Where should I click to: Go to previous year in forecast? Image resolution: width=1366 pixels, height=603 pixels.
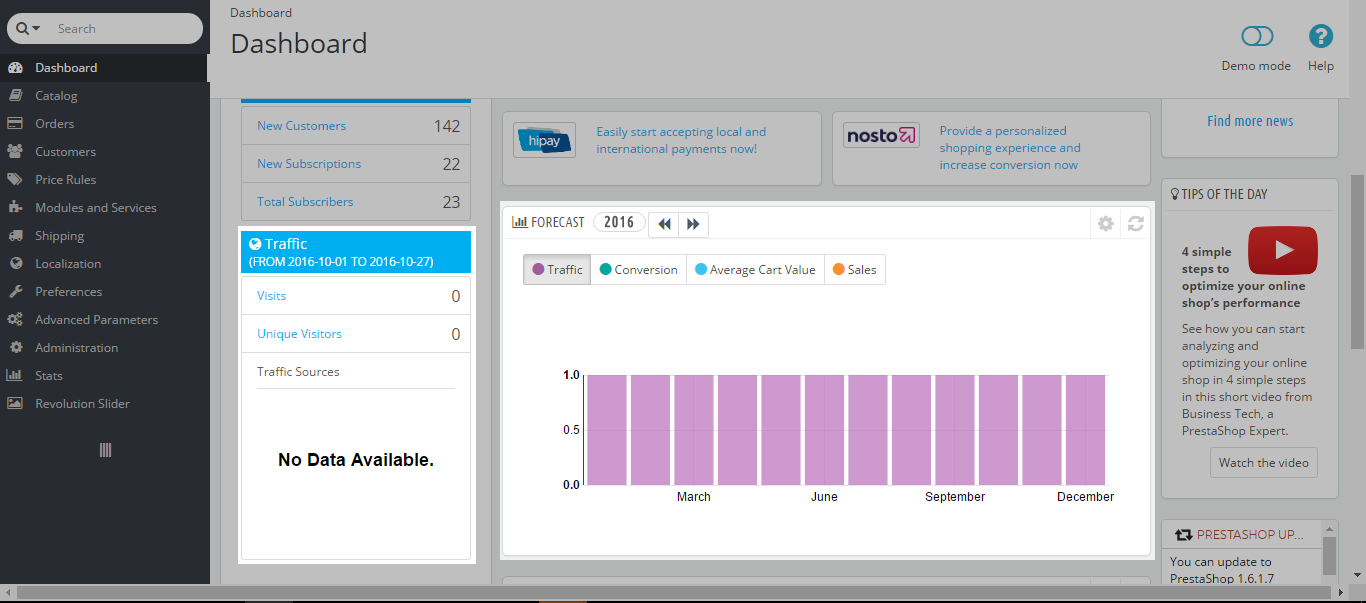[x=664, y=224]
